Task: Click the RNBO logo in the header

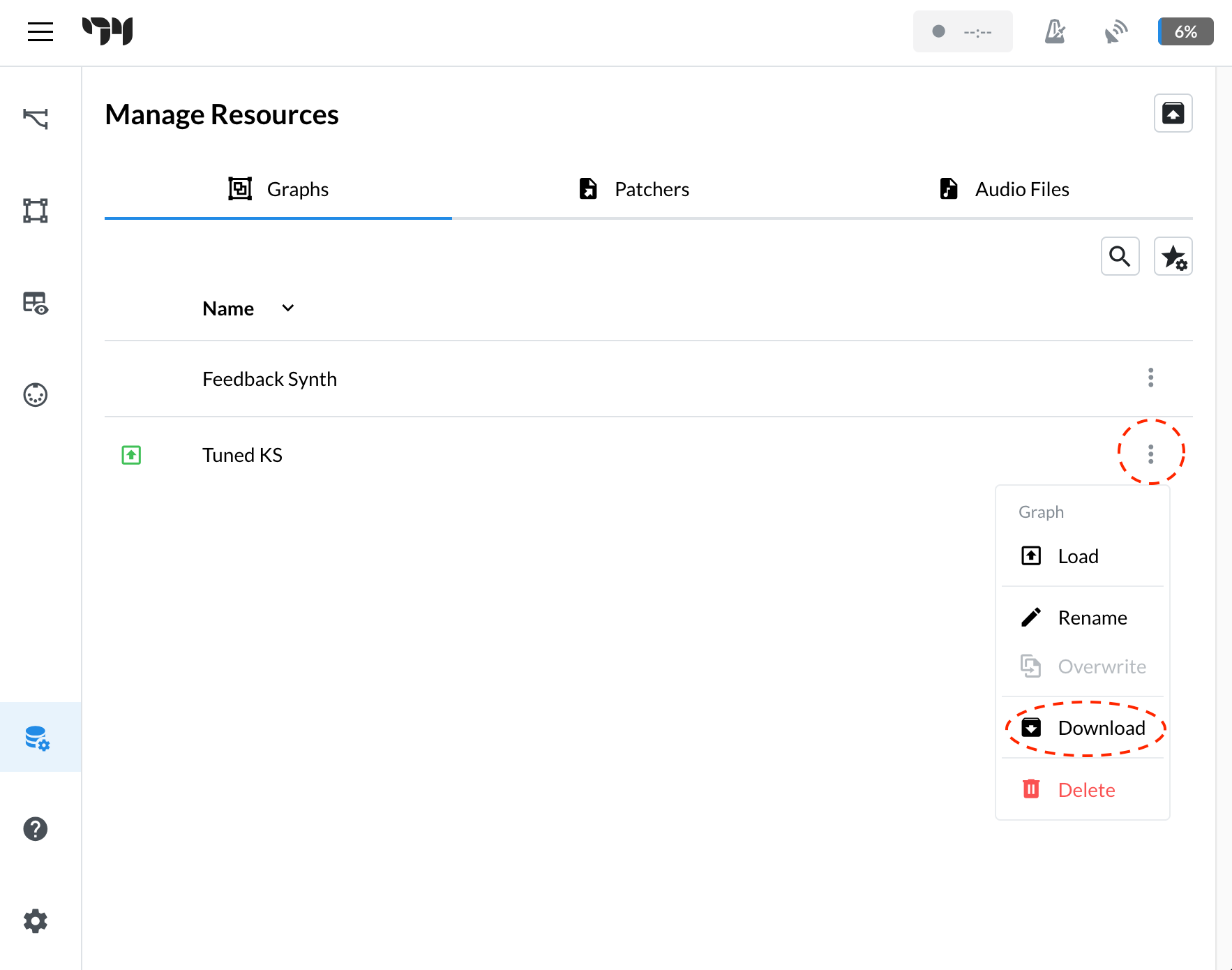Action: pos(107,31)
